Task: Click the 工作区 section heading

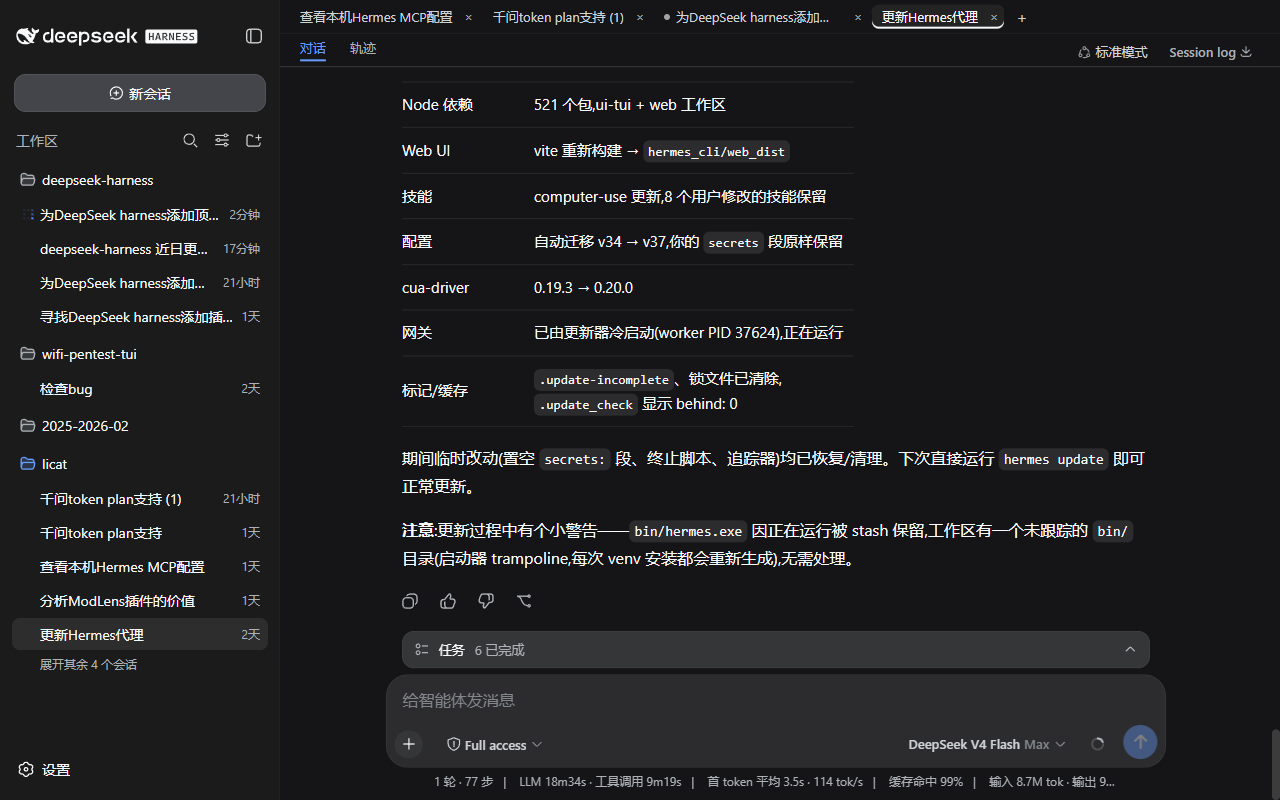Action: (37, 141)
